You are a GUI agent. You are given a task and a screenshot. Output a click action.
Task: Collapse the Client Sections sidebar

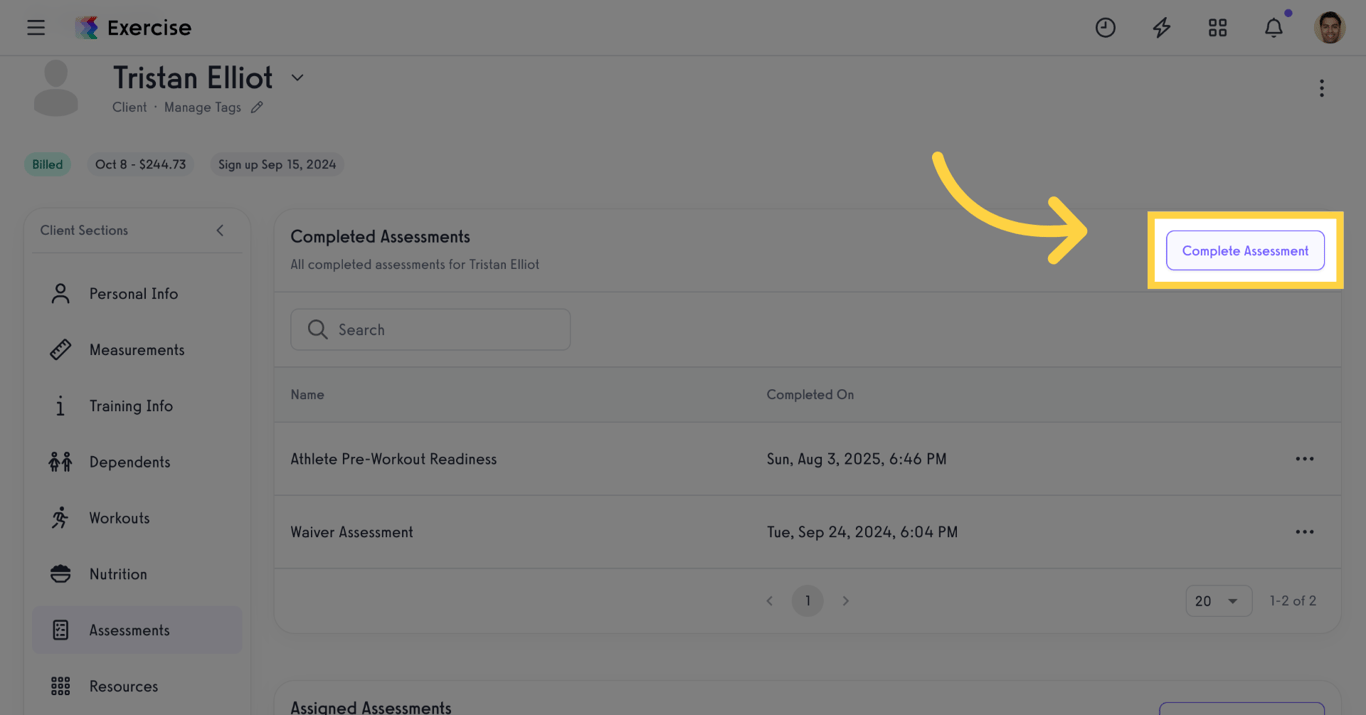tap(220, 230)
